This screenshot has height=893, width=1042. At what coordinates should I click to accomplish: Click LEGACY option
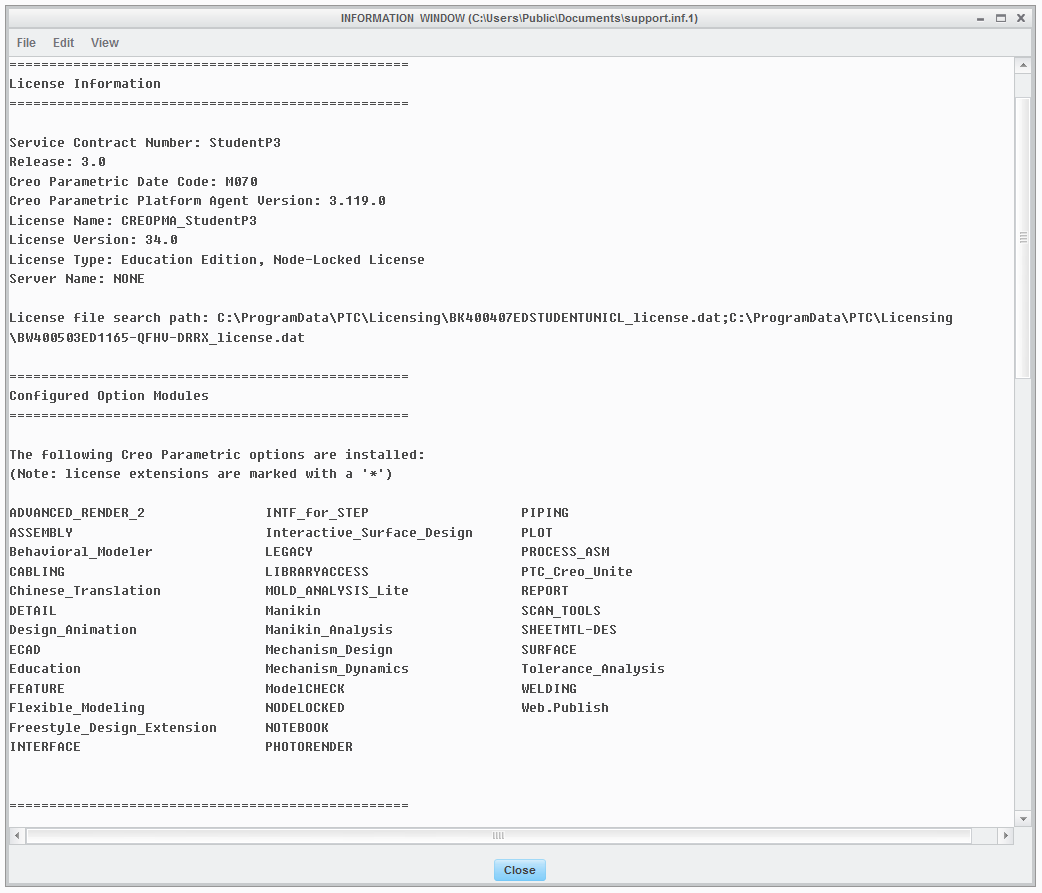(x=289, y=552)
